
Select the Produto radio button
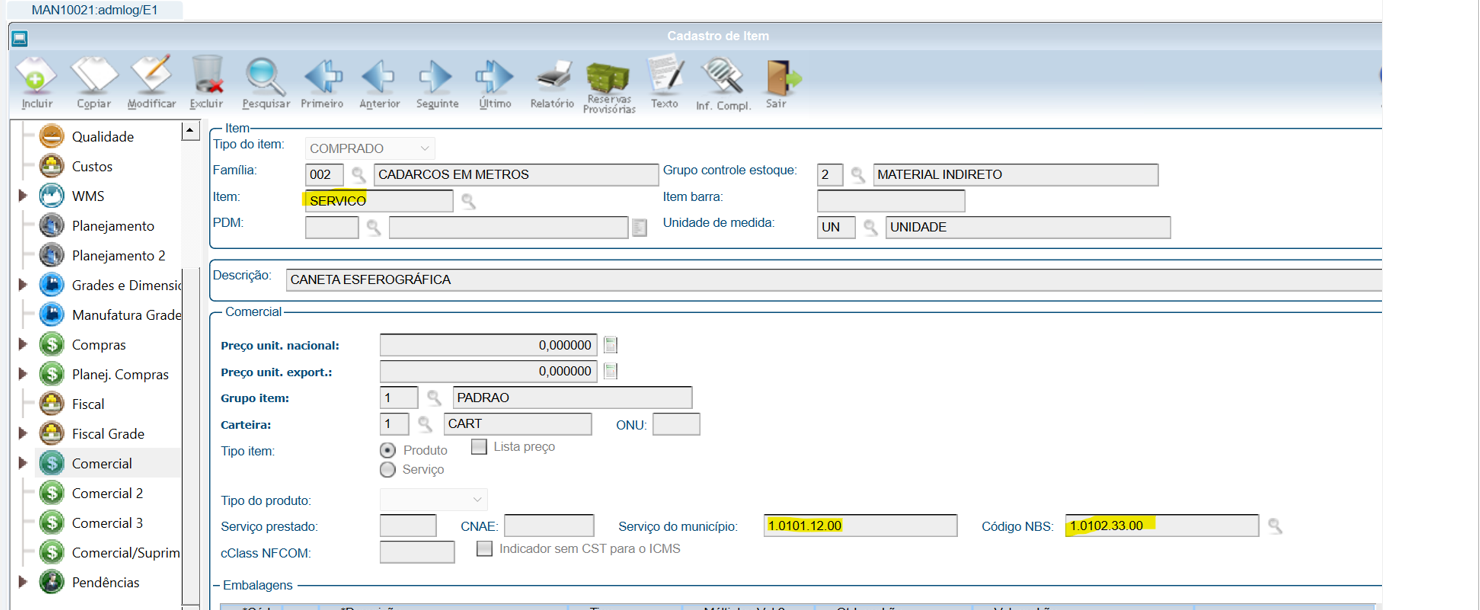click(x=388, y=450)
